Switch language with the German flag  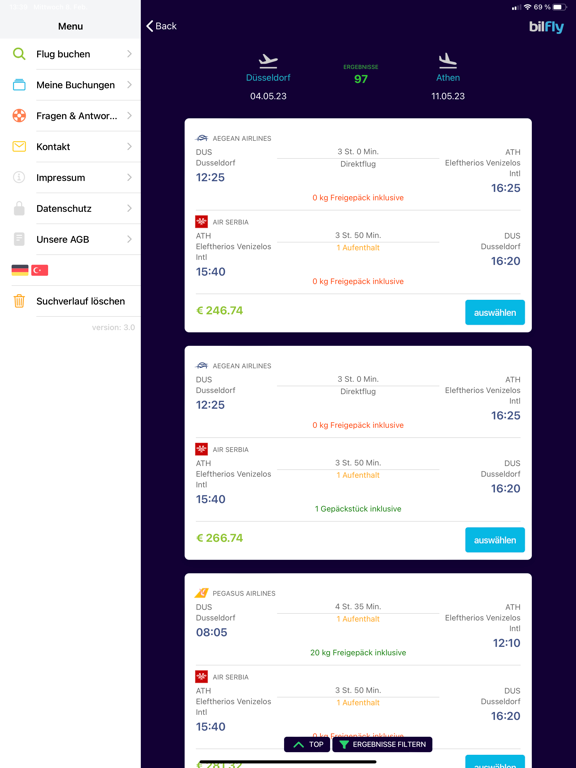[x=20, y=270]
